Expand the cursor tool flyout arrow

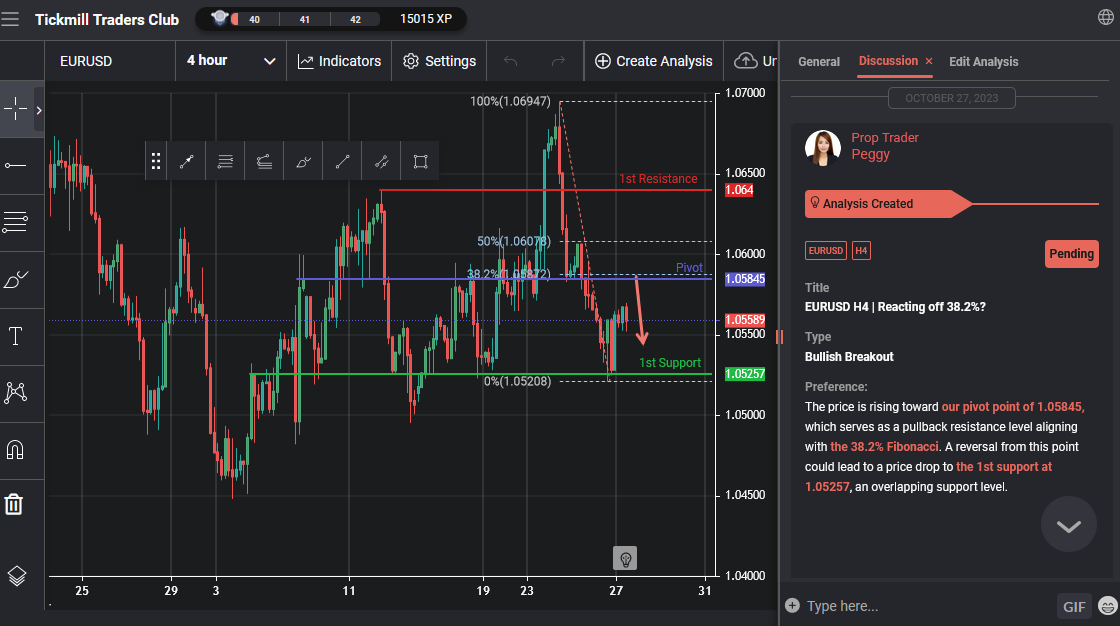(39, 110)
